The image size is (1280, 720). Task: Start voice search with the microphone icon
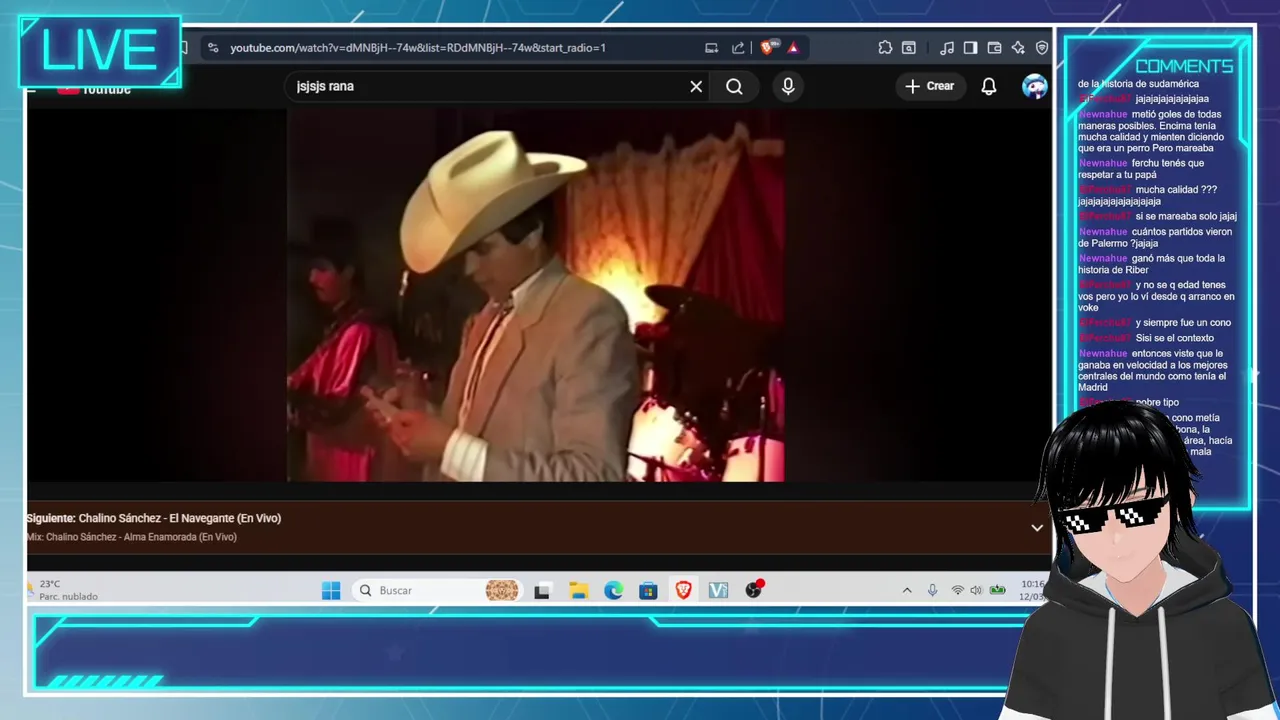(x=788, y=87)
